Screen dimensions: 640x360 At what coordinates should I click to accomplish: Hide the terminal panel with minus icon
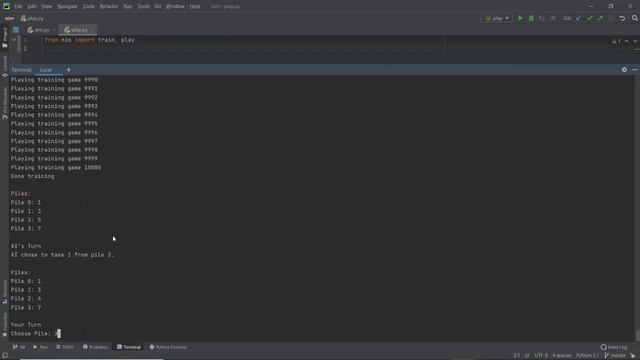pos(635,70)
